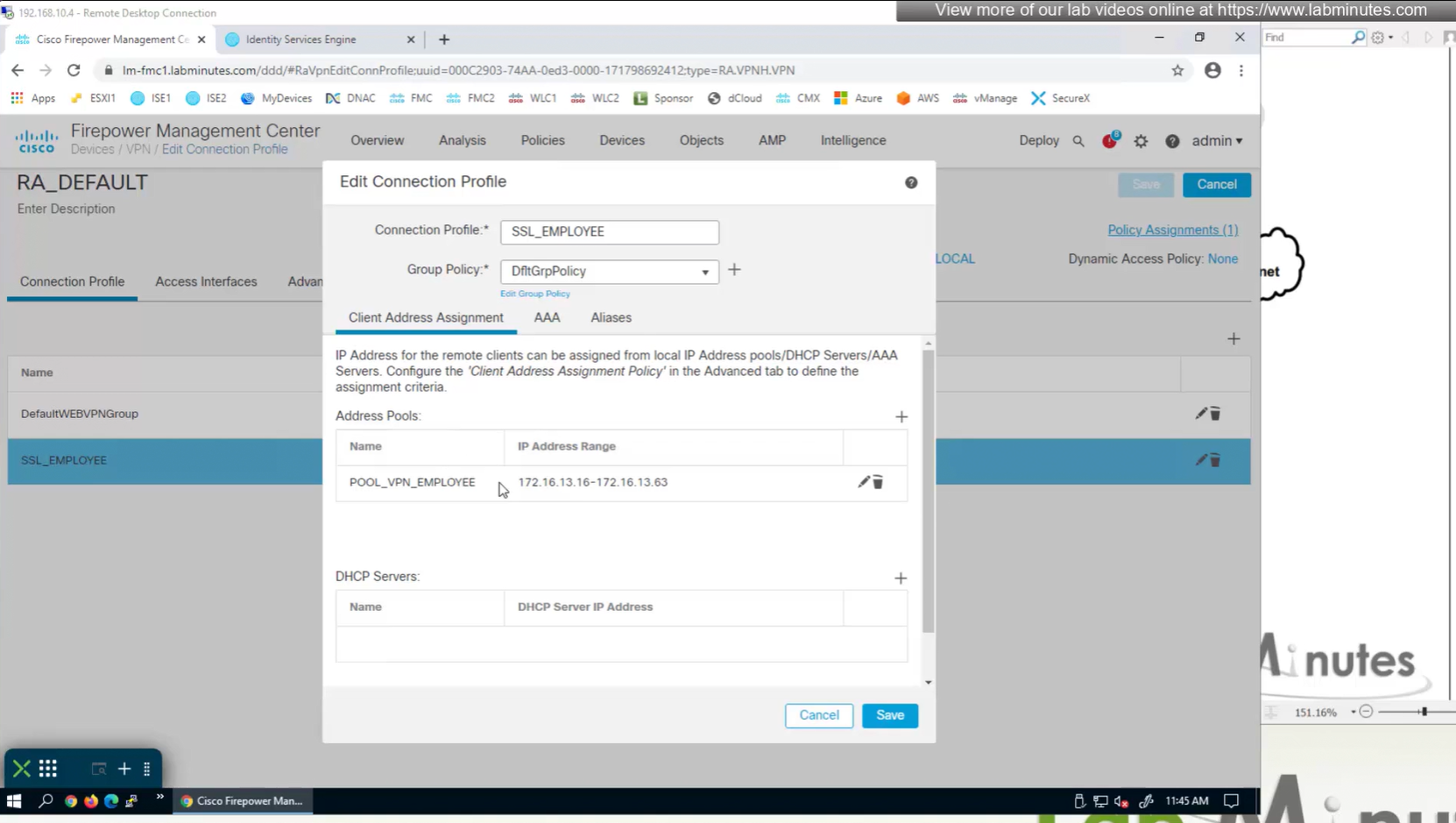1456x823 pixels.
Task: Expand the Group Policy dropdown
Action: (704, 272)
